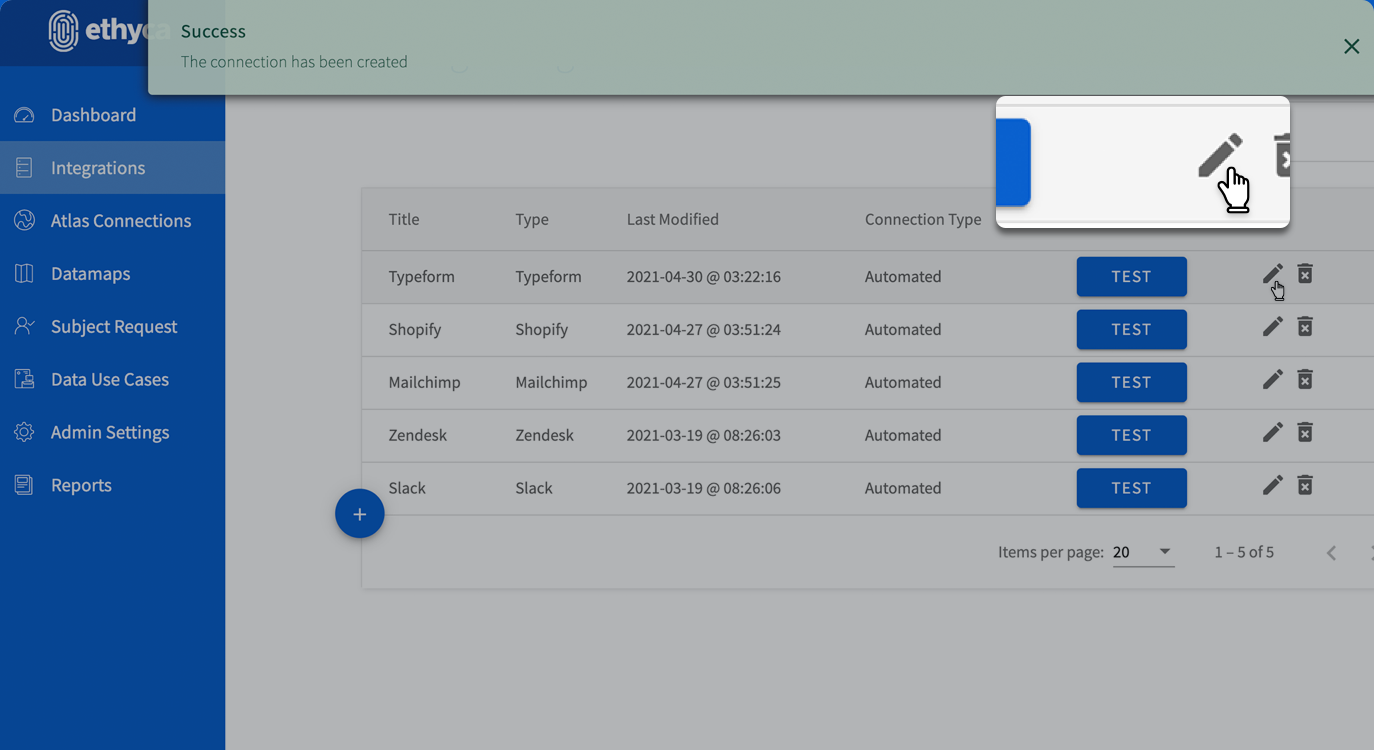This screenshot has height=750, width=1374.
Task: Click the '1 – 5 of 5' pagination text
Action: pos(1244,552)
